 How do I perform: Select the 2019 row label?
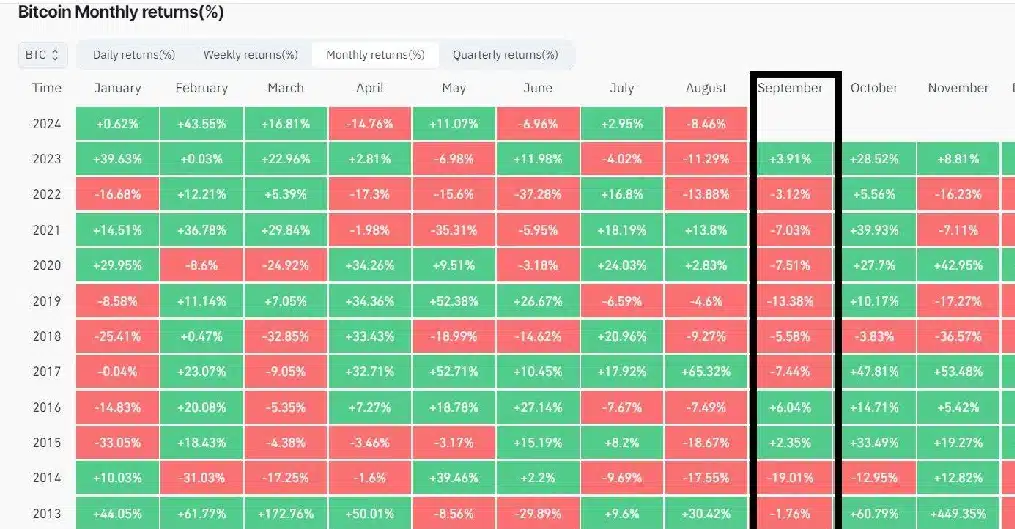pos(47,301)
